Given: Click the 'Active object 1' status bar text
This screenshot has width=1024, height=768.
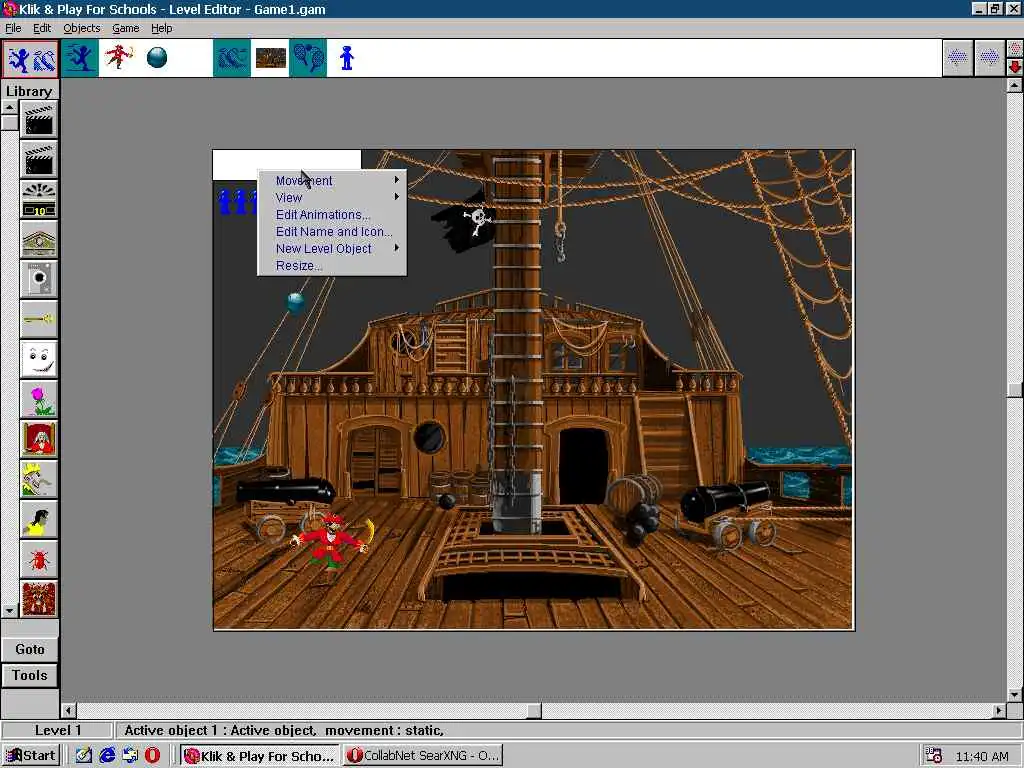Looking at the screenshot, I should 284,730.
